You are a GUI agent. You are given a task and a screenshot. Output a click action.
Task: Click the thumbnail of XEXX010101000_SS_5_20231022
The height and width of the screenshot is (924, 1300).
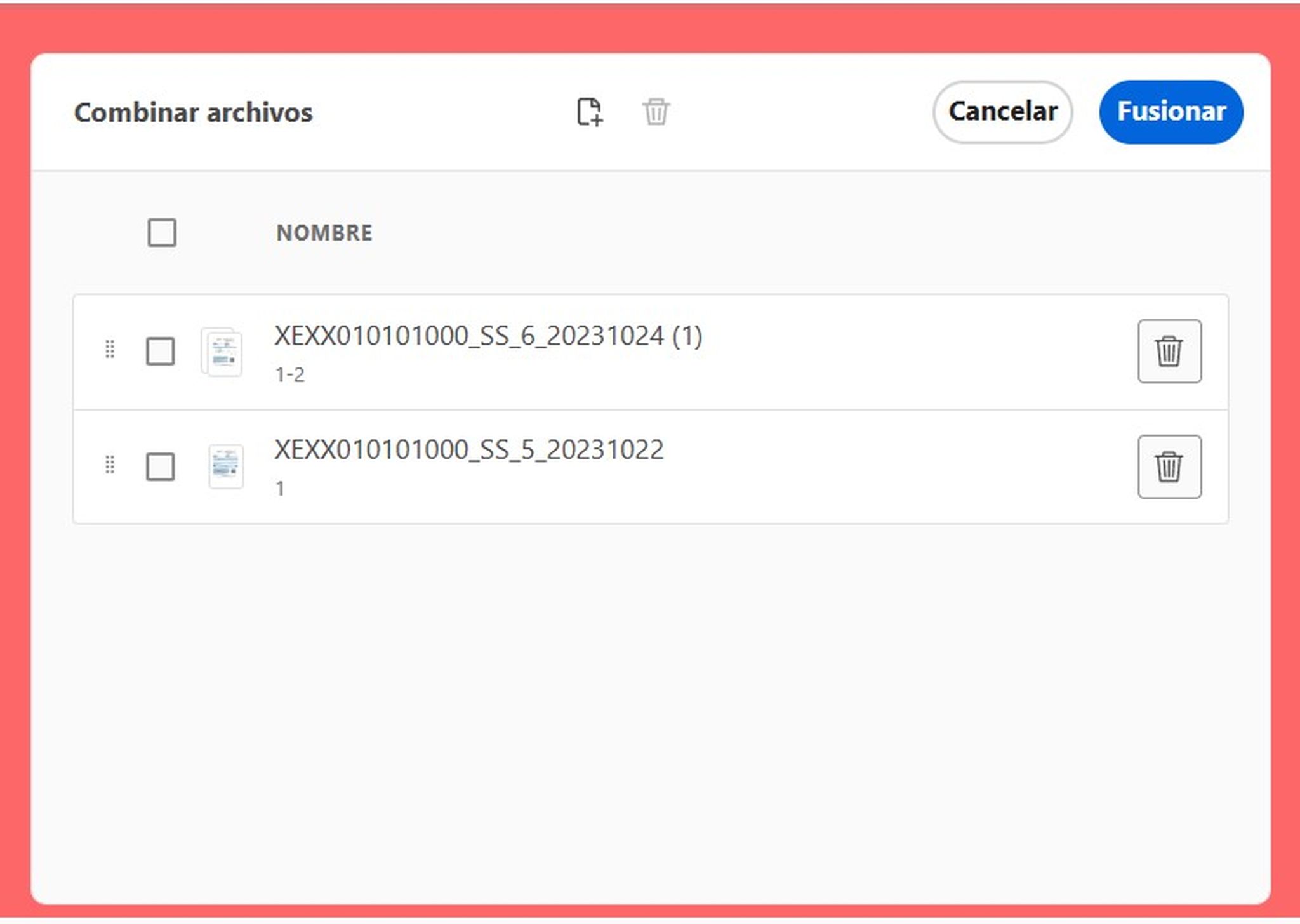[x=226, y=465]
